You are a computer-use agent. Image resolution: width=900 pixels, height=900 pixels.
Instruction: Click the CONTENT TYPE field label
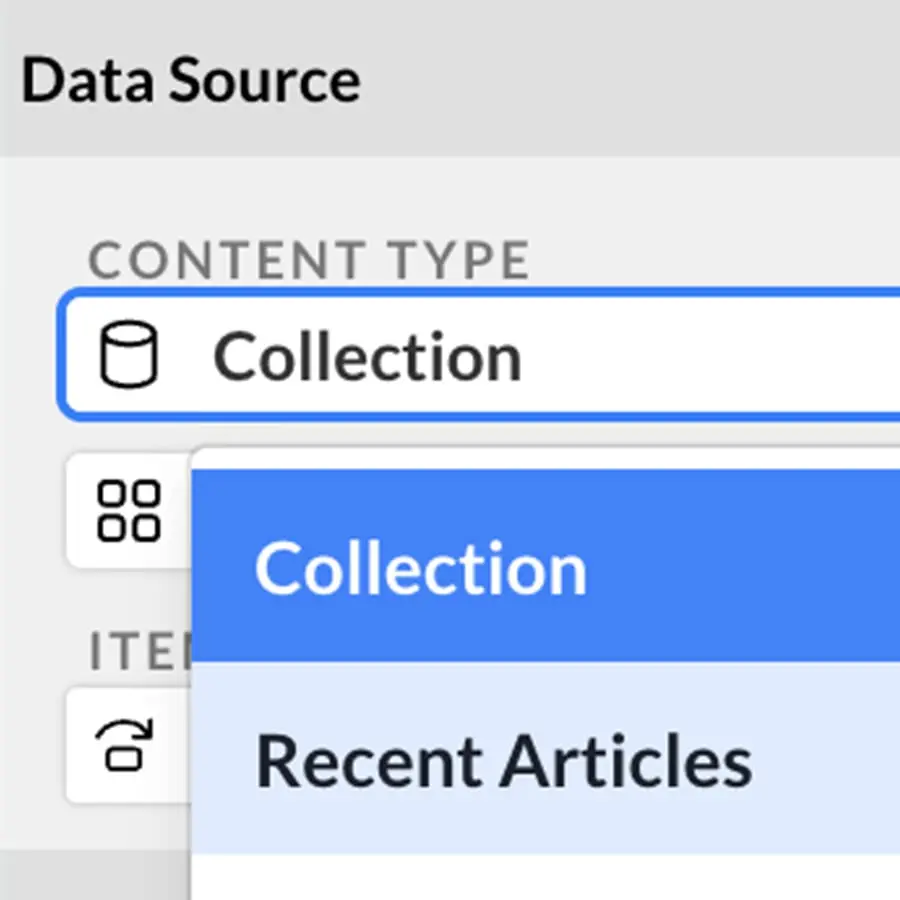tap(309, 261)
